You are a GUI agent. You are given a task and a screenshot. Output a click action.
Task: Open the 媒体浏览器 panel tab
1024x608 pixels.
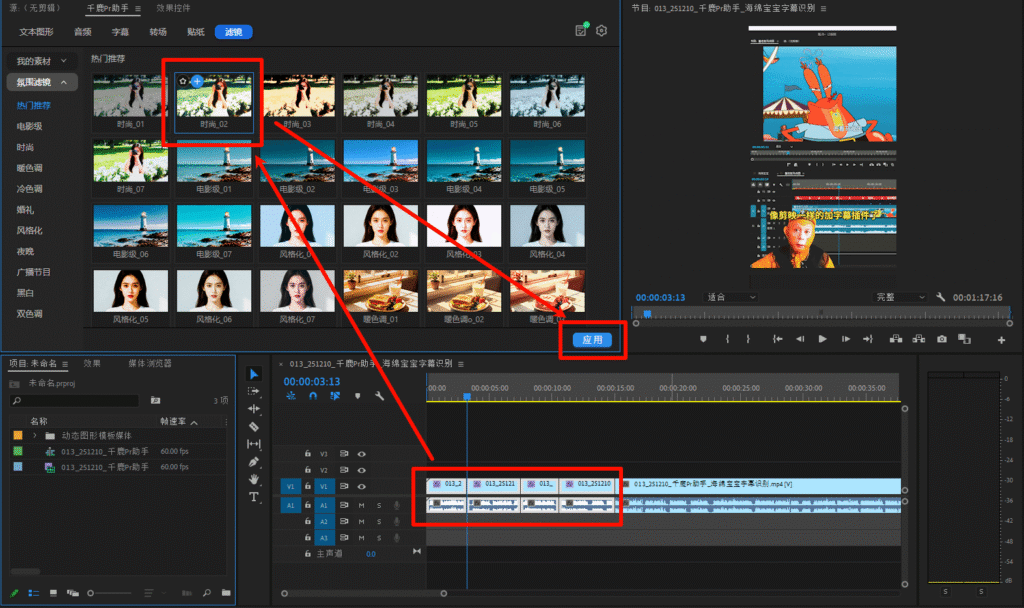[149, 363]
